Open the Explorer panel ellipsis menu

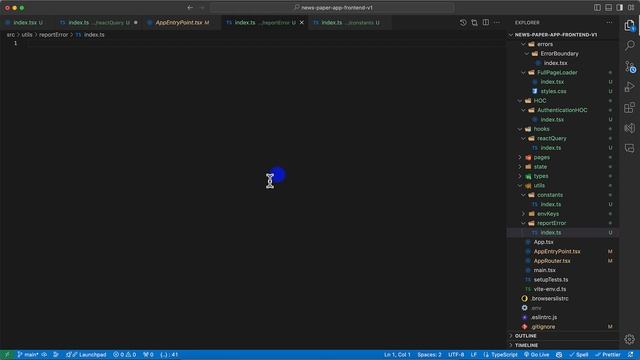tap(609, 22)
